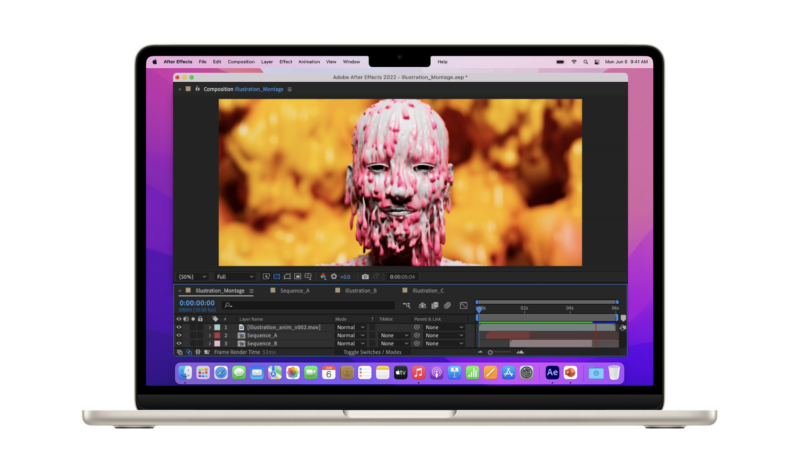Open Spotlight search in menu bar

585,62
